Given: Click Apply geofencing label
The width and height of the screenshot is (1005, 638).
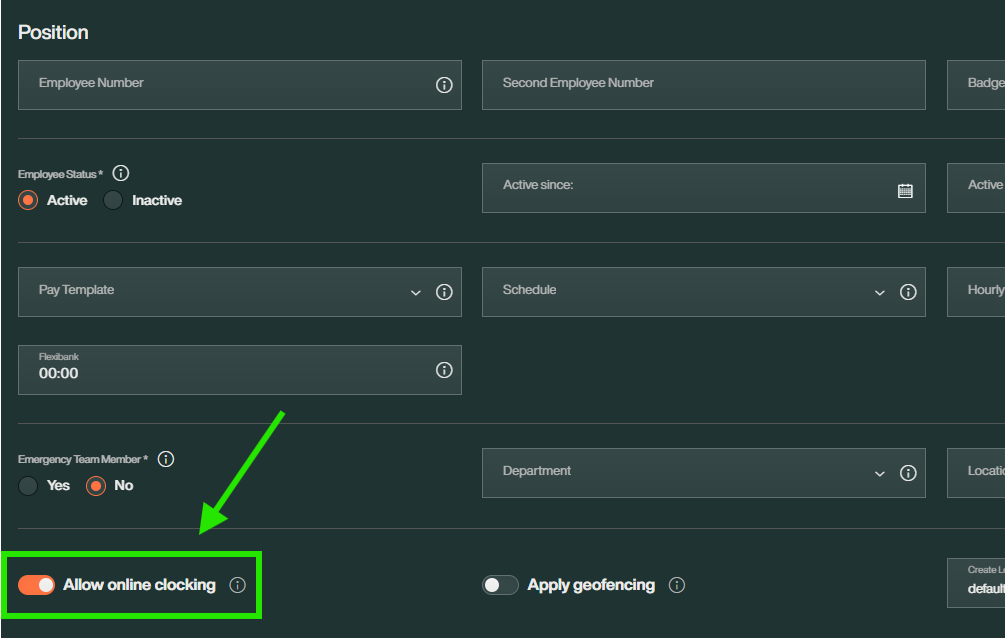Looking at the screenshot, I should point(591,585).
